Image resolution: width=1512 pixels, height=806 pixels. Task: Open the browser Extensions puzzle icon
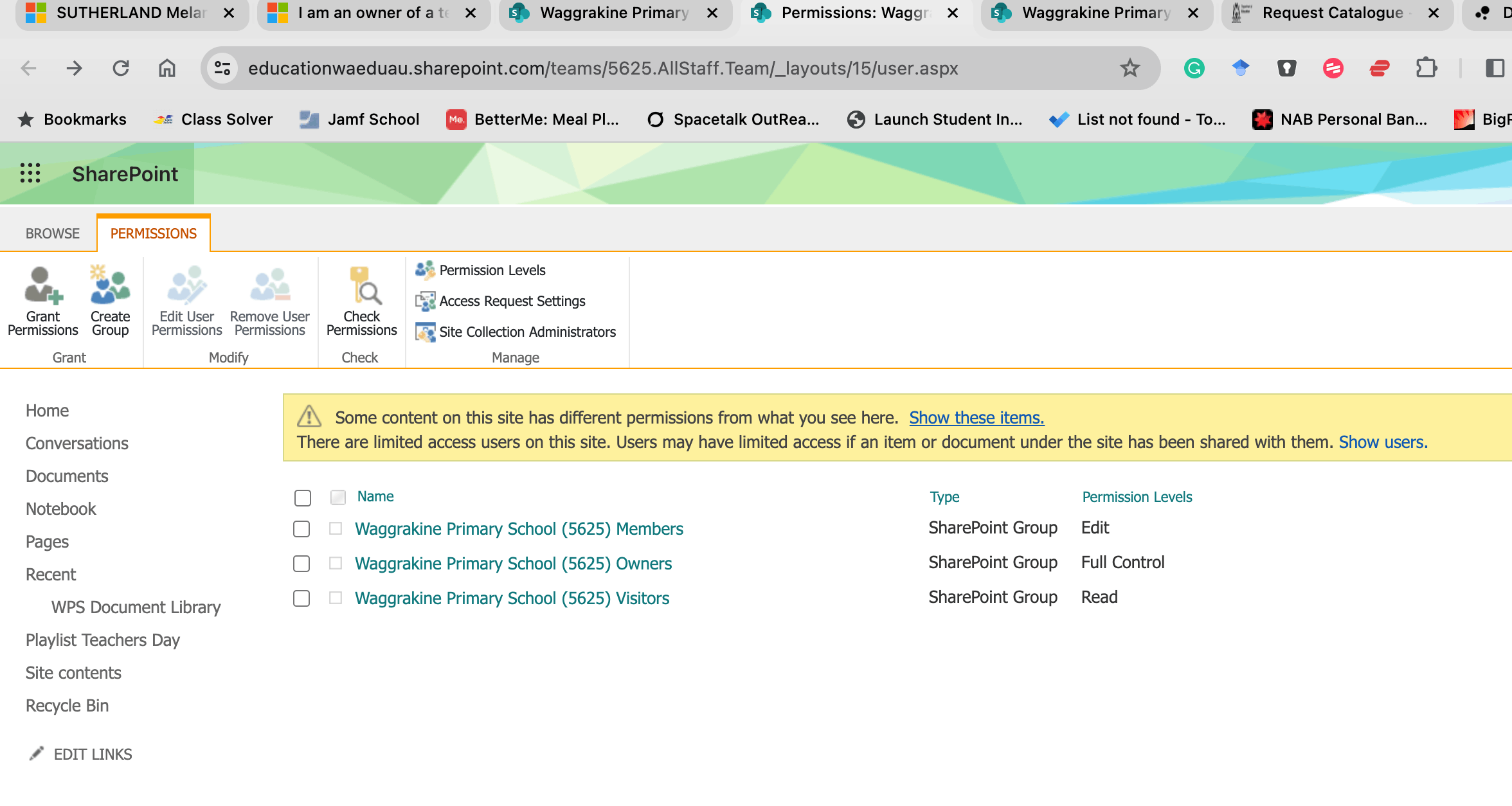(1426, 68)
